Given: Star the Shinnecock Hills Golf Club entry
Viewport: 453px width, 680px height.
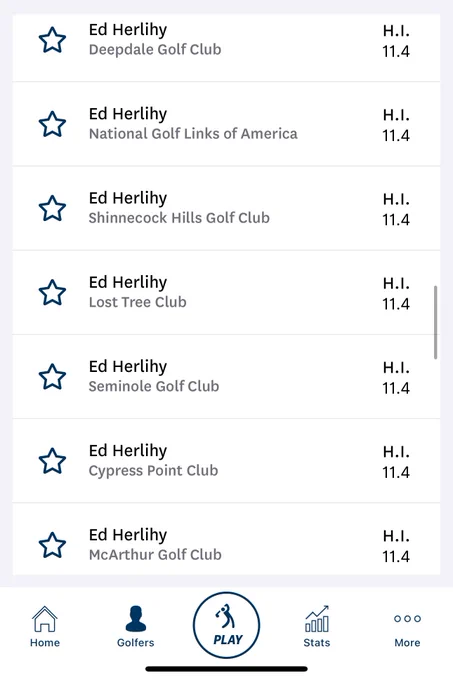Looking at the screenshot, I should [x=52, y=208].
